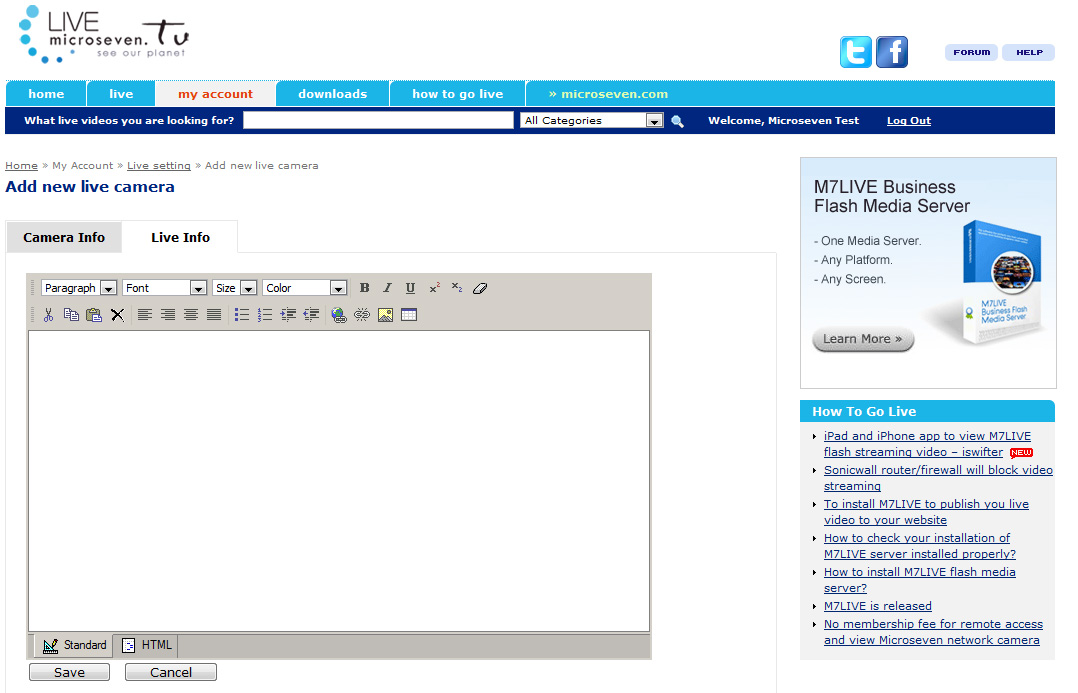This screenshot has height=693, width=1078.
Task: Open the live navigation item
Action: (x=121, y=94)
